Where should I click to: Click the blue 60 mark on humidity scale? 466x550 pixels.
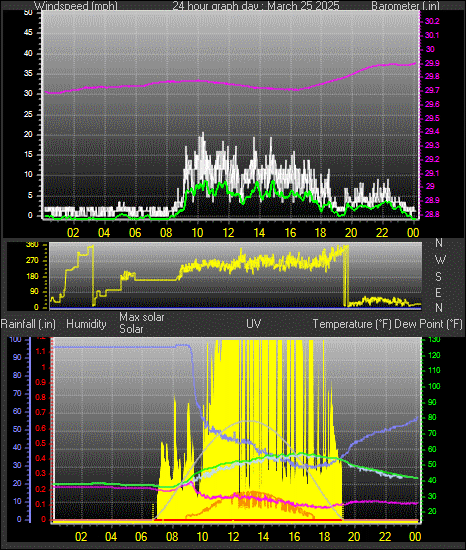pyautogui.click(x=17, y=411)
